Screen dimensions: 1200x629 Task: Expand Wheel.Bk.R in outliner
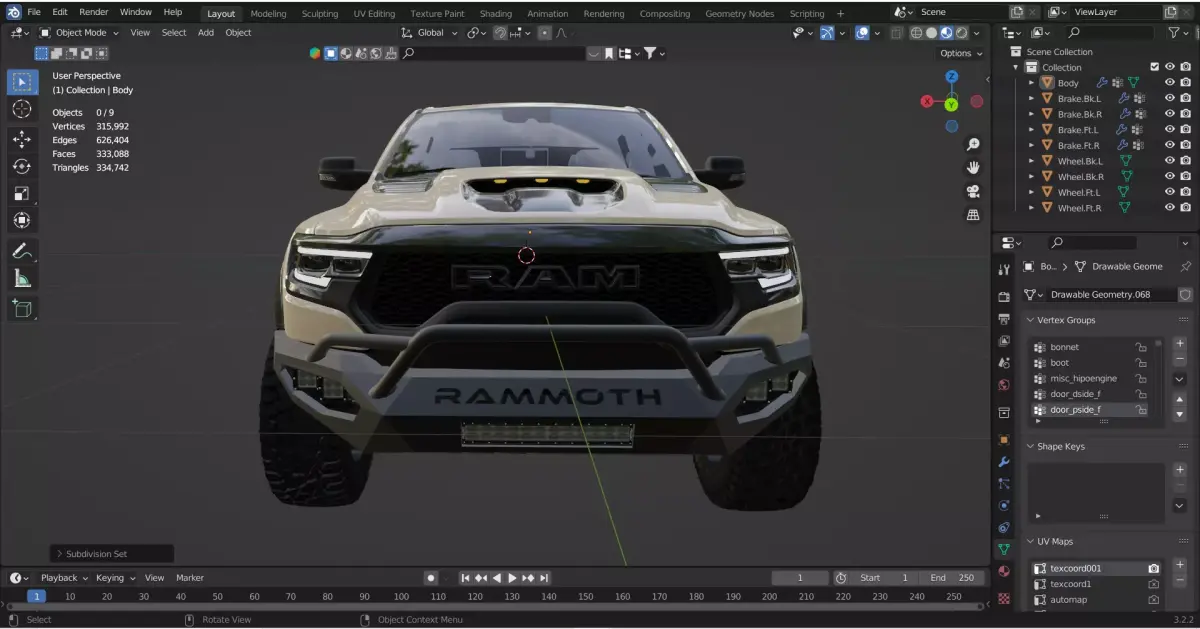[x=1032, y=176]
